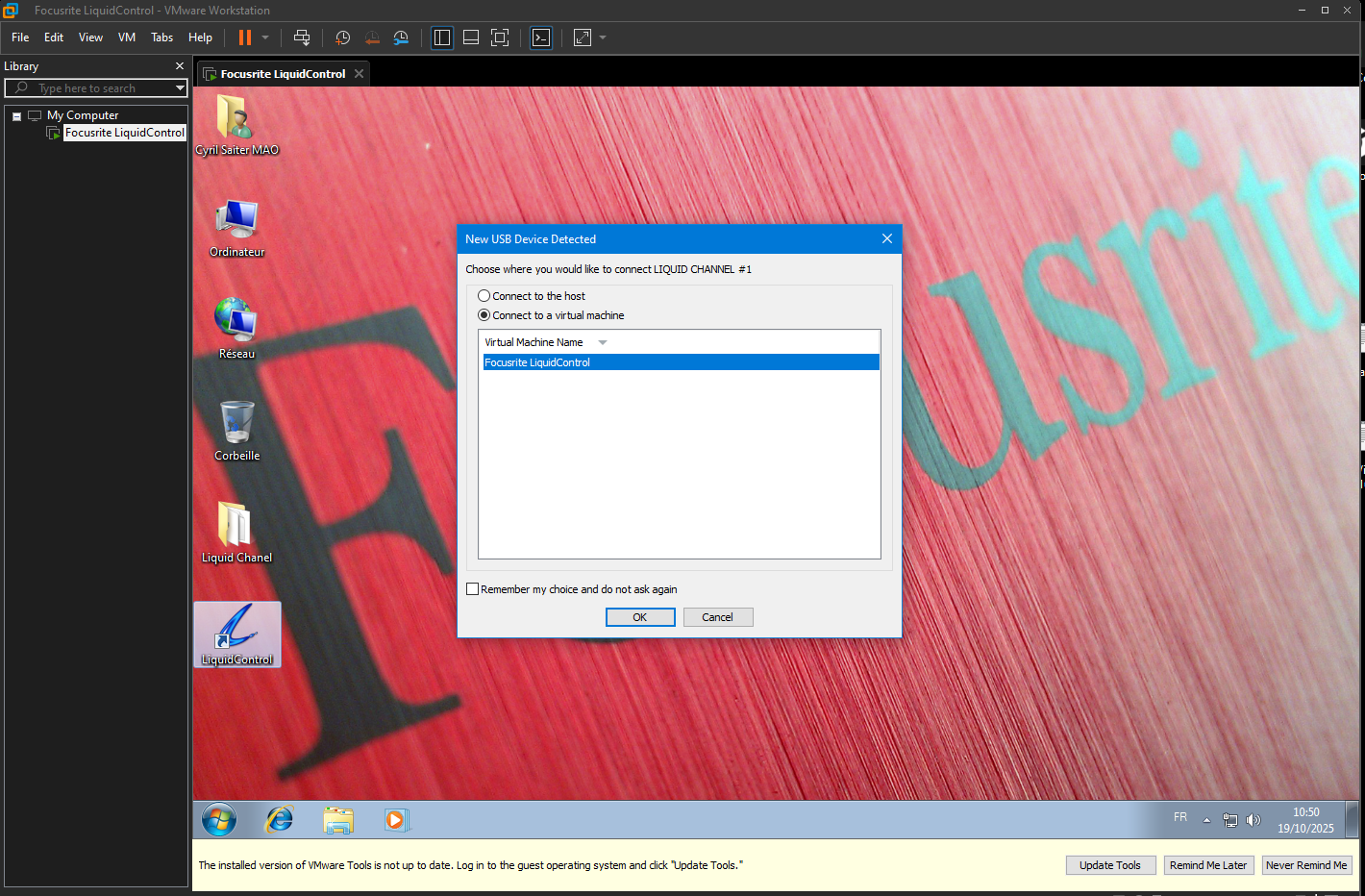Select the Ordinateur desktop icon
The height and width of the screenshot is (896, 1365).
(236, 228)
